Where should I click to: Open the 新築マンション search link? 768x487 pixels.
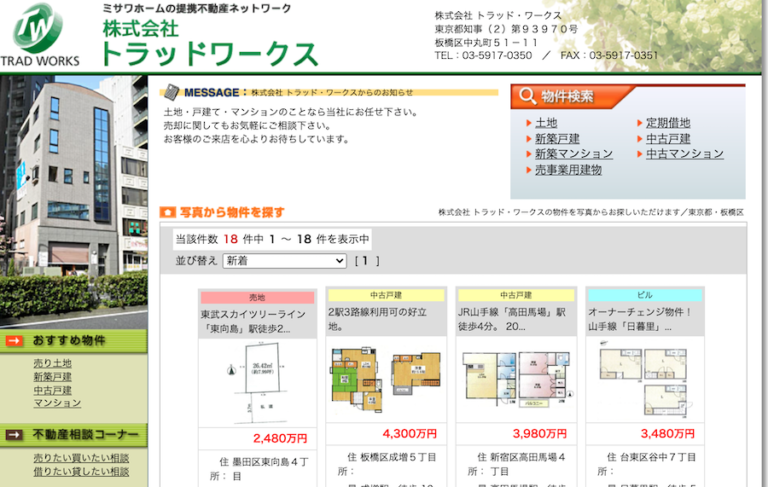coord(574,154)
